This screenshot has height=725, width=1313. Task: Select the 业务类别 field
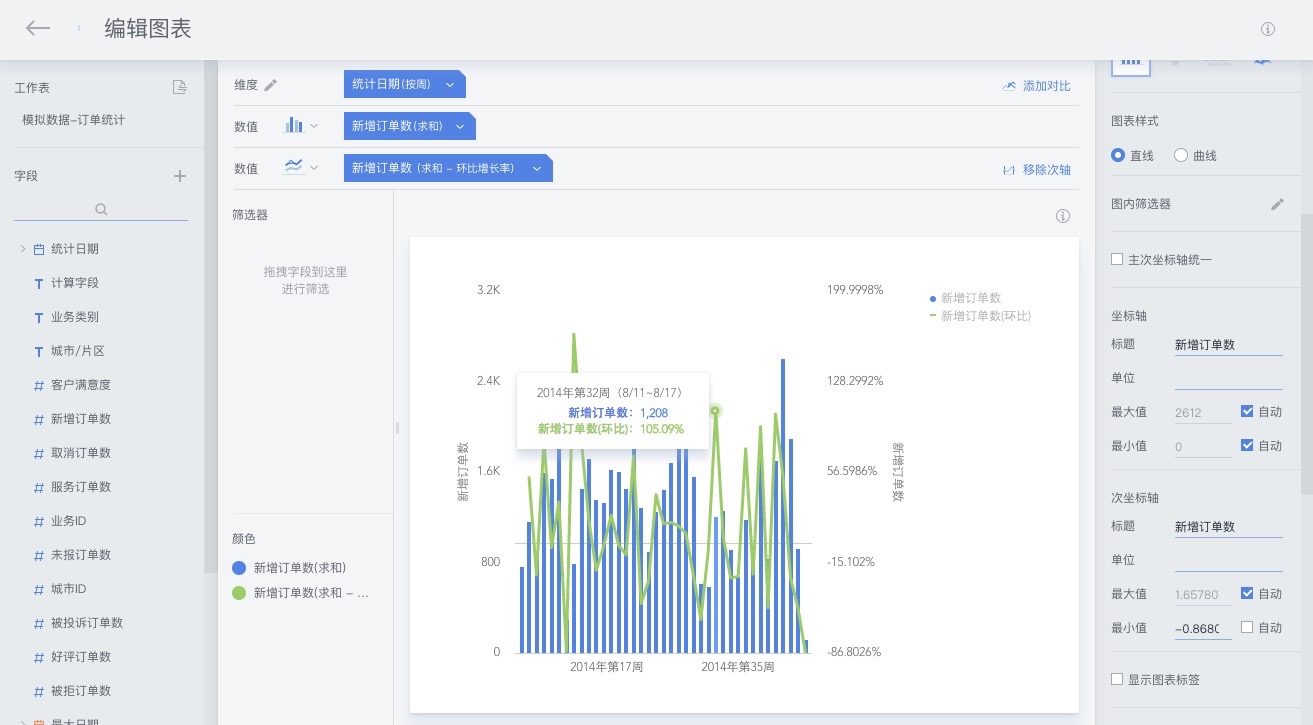(x=75, y=317)
